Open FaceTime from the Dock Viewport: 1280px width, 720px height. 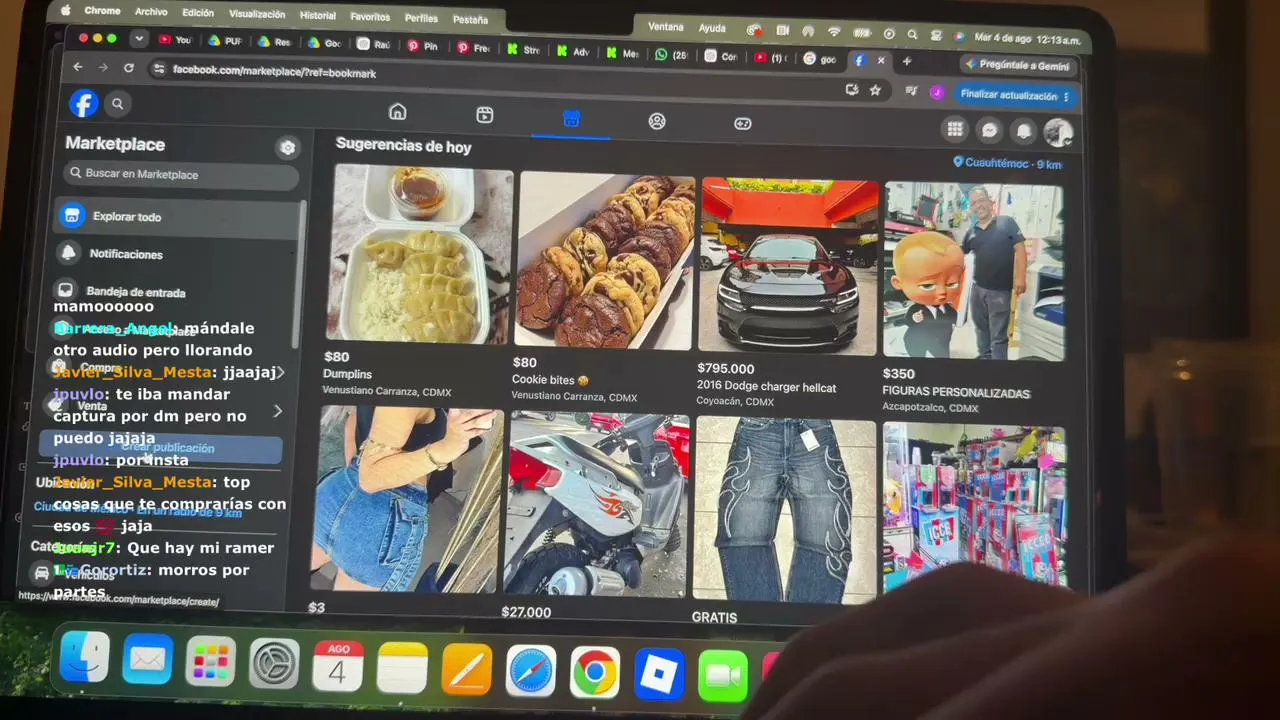click(722, 677)
